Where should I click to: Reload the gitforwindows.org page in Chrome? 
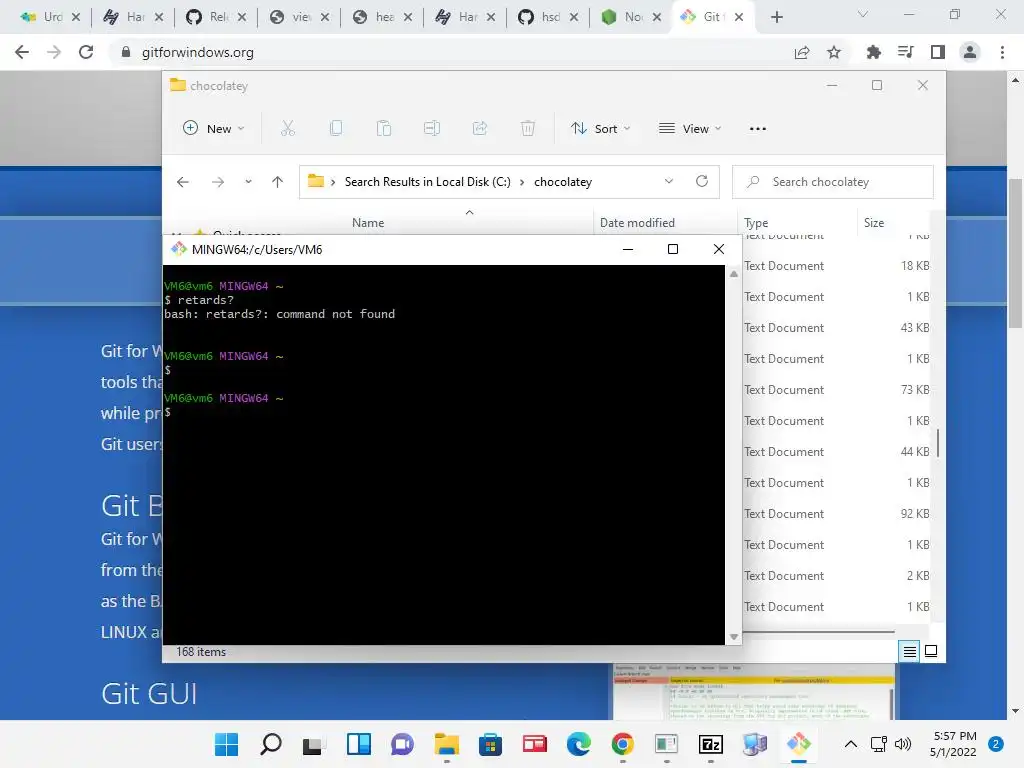86,52
